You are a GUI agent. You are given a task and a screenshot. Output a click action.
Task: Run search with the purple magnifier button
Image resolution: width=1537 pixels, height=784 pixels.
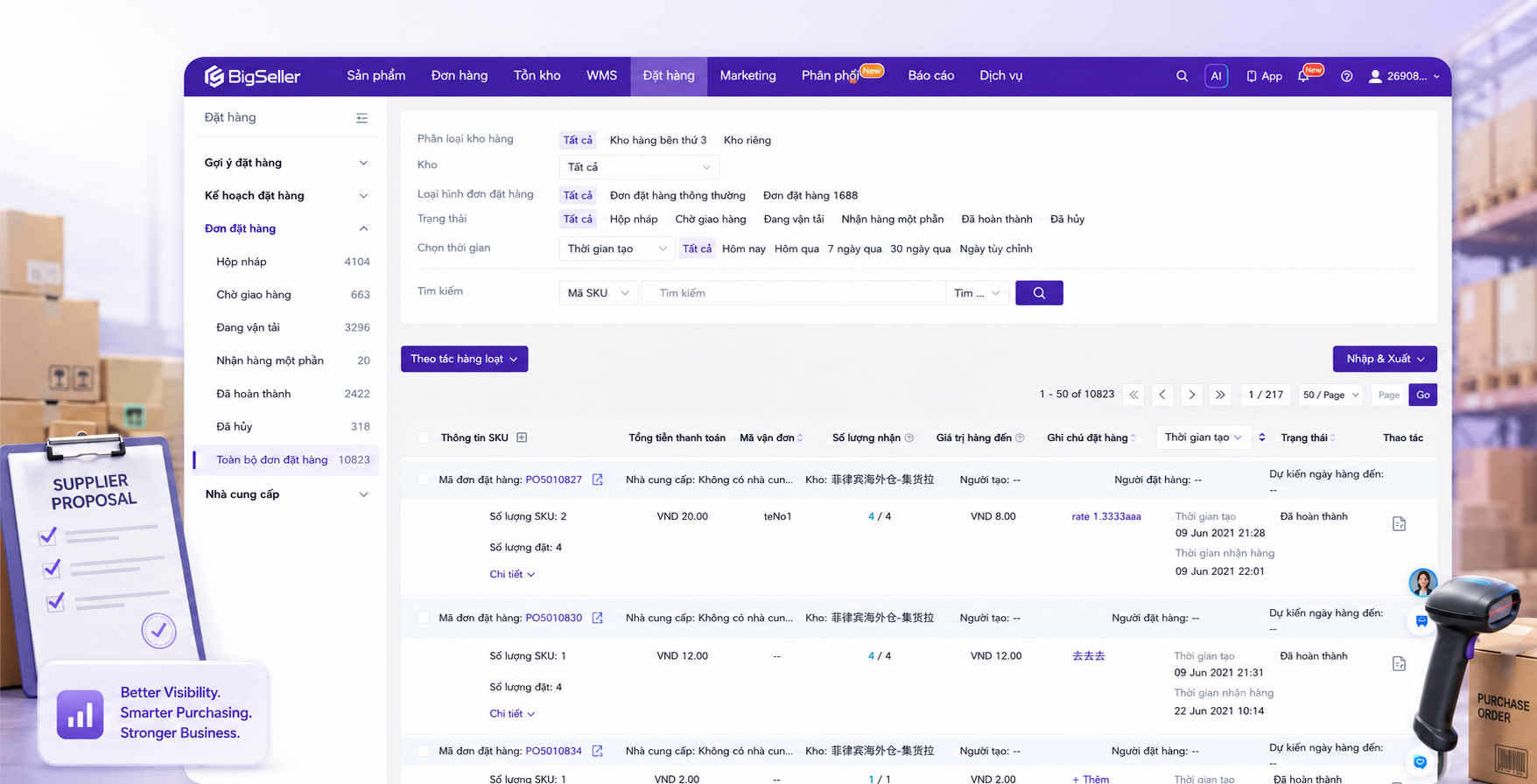pos(1039,293)
